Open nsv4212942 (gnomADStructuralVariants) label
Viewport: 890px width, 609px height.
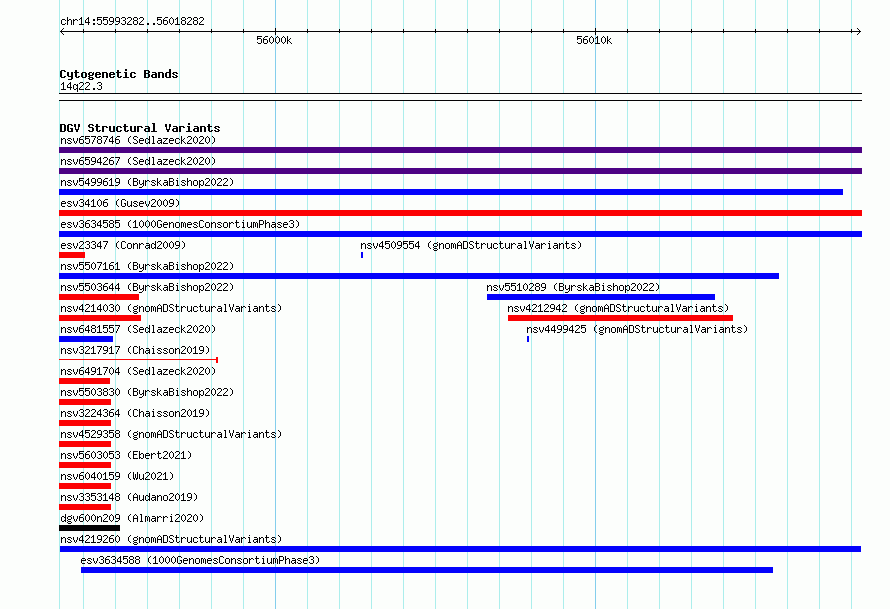pos(618,308)
